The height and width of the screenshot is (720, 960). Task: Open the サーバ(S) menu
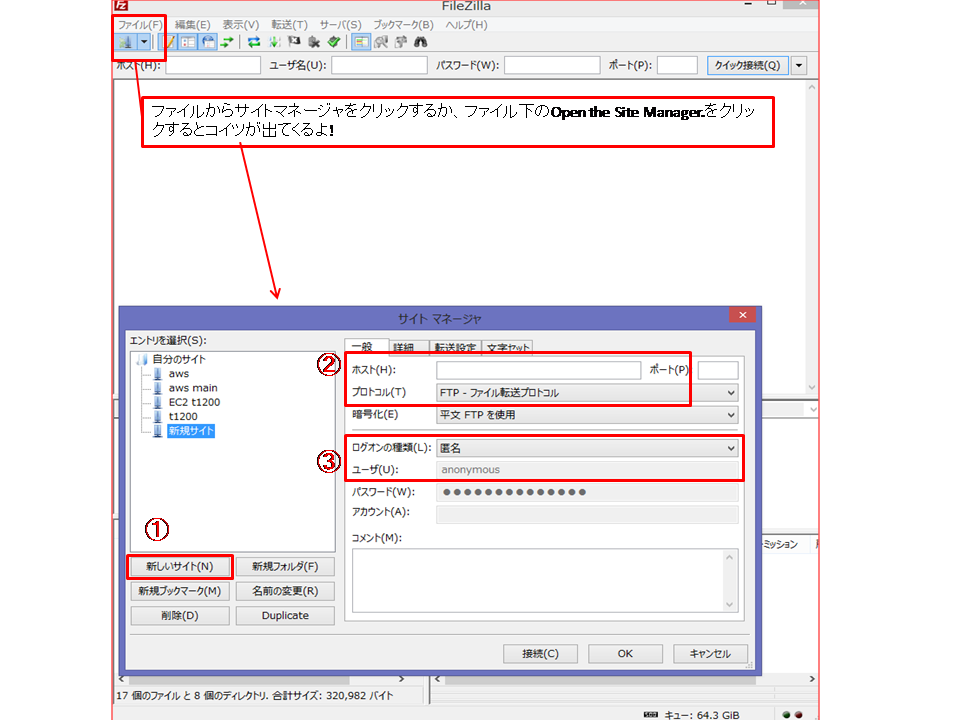pyautogui.click(x=340, y=24)
